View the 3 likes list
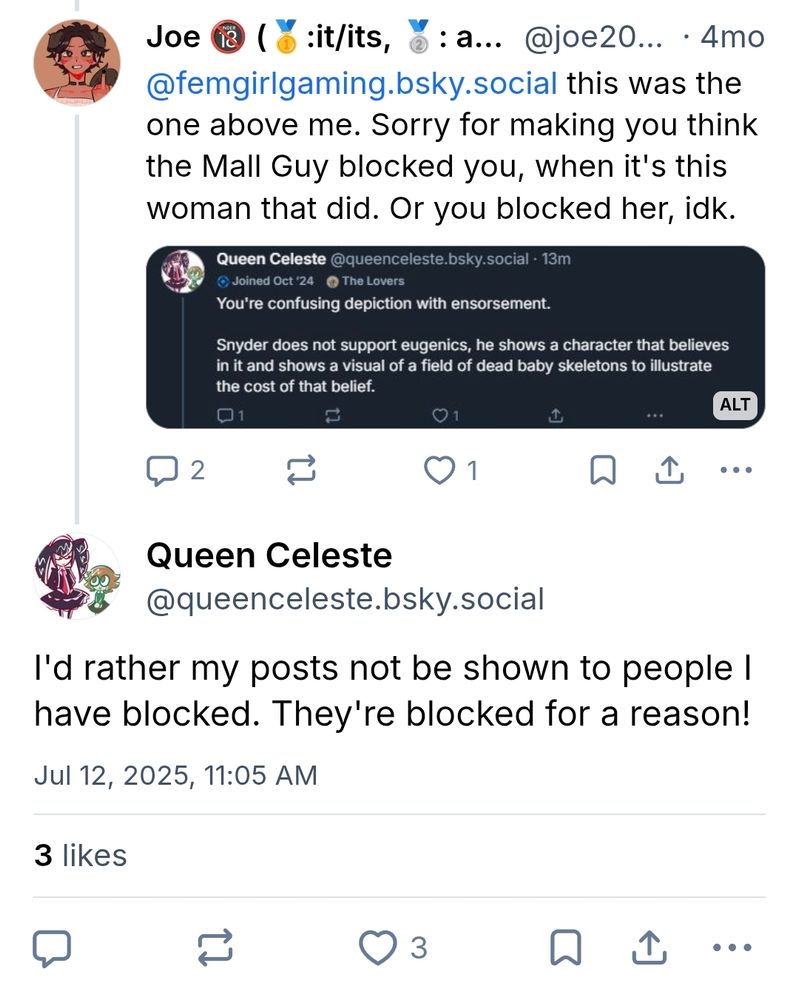The height and width of the screenshot is (1000, 799). 80,855
